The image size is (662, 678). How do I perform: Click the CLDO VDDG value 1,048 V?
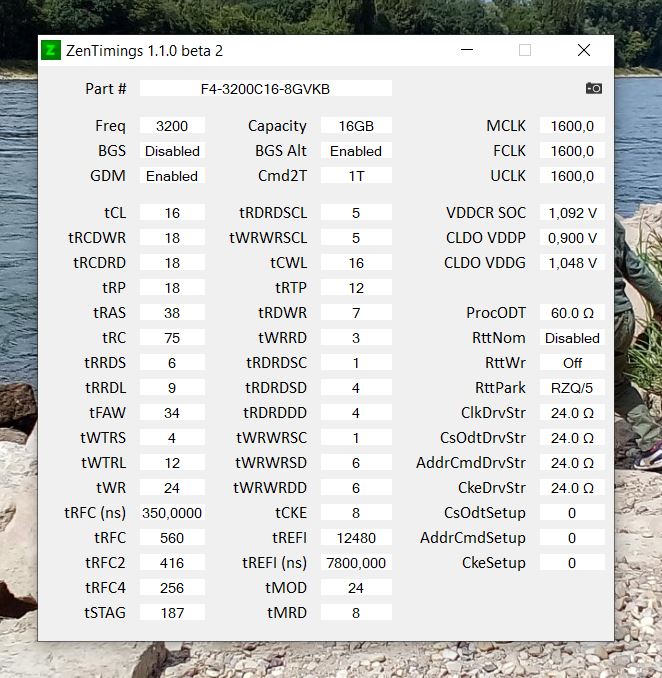click(572, 263)
